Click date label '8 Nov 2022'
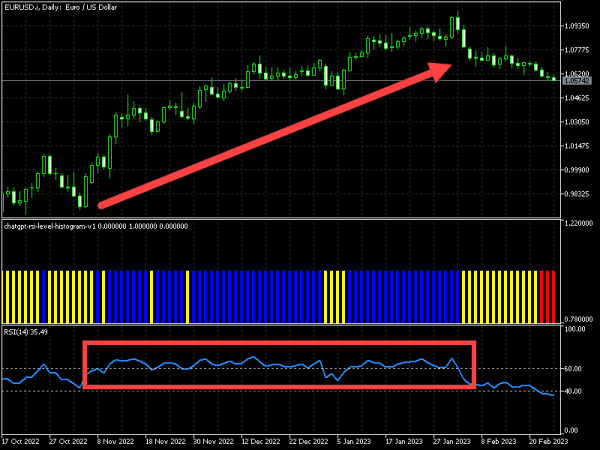 116,442
